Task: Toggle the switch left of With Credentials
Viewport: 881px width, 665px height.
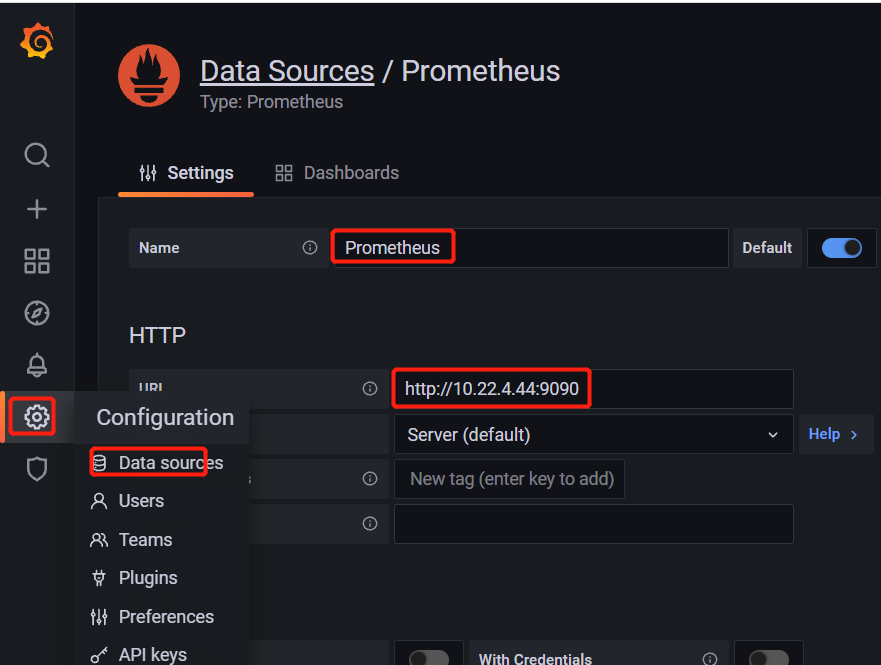Action: (x=428, y=655)
